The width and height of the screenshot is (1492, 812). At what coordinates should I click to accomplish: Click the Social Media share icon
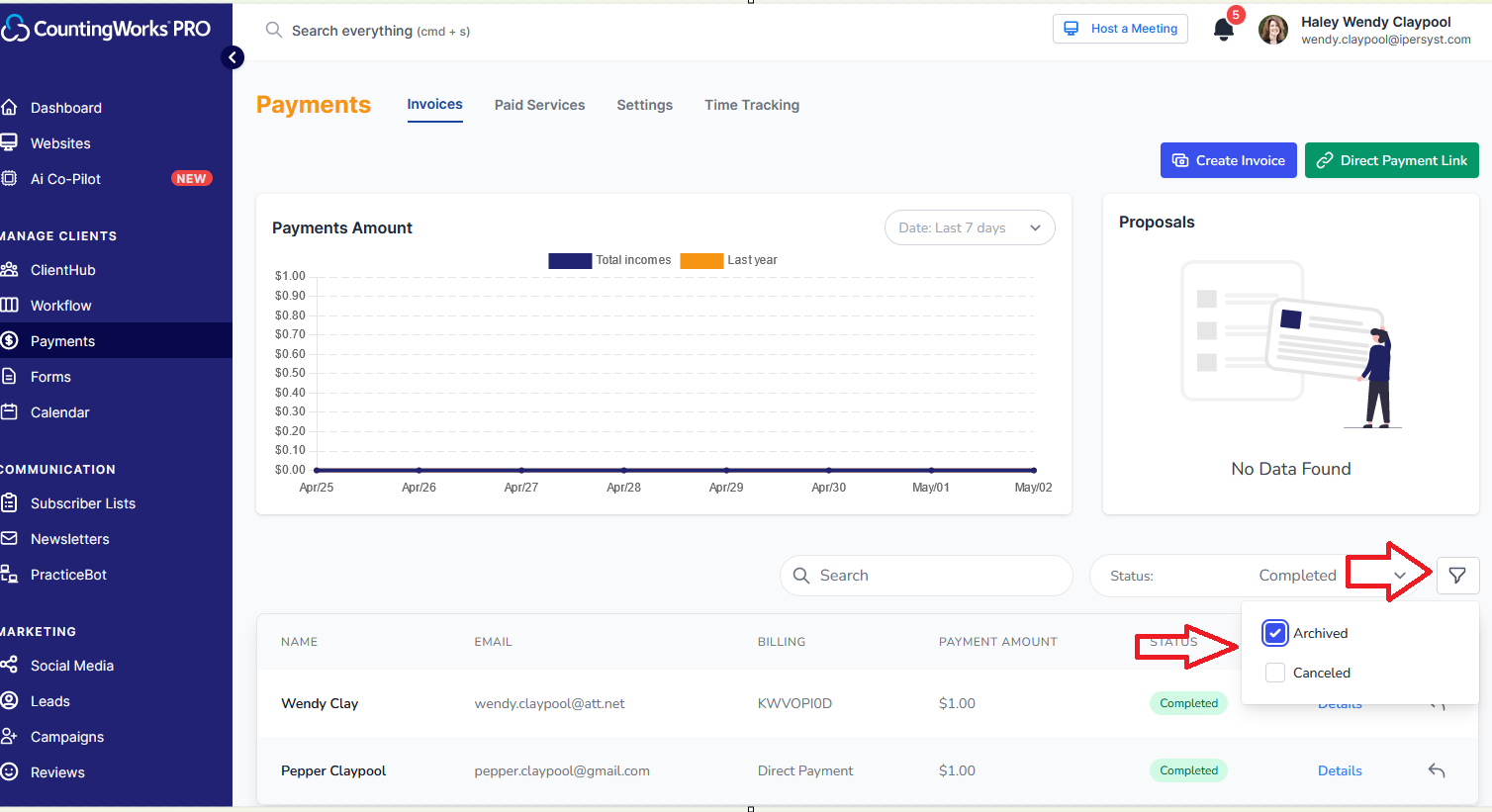click(x=9, y=665)
